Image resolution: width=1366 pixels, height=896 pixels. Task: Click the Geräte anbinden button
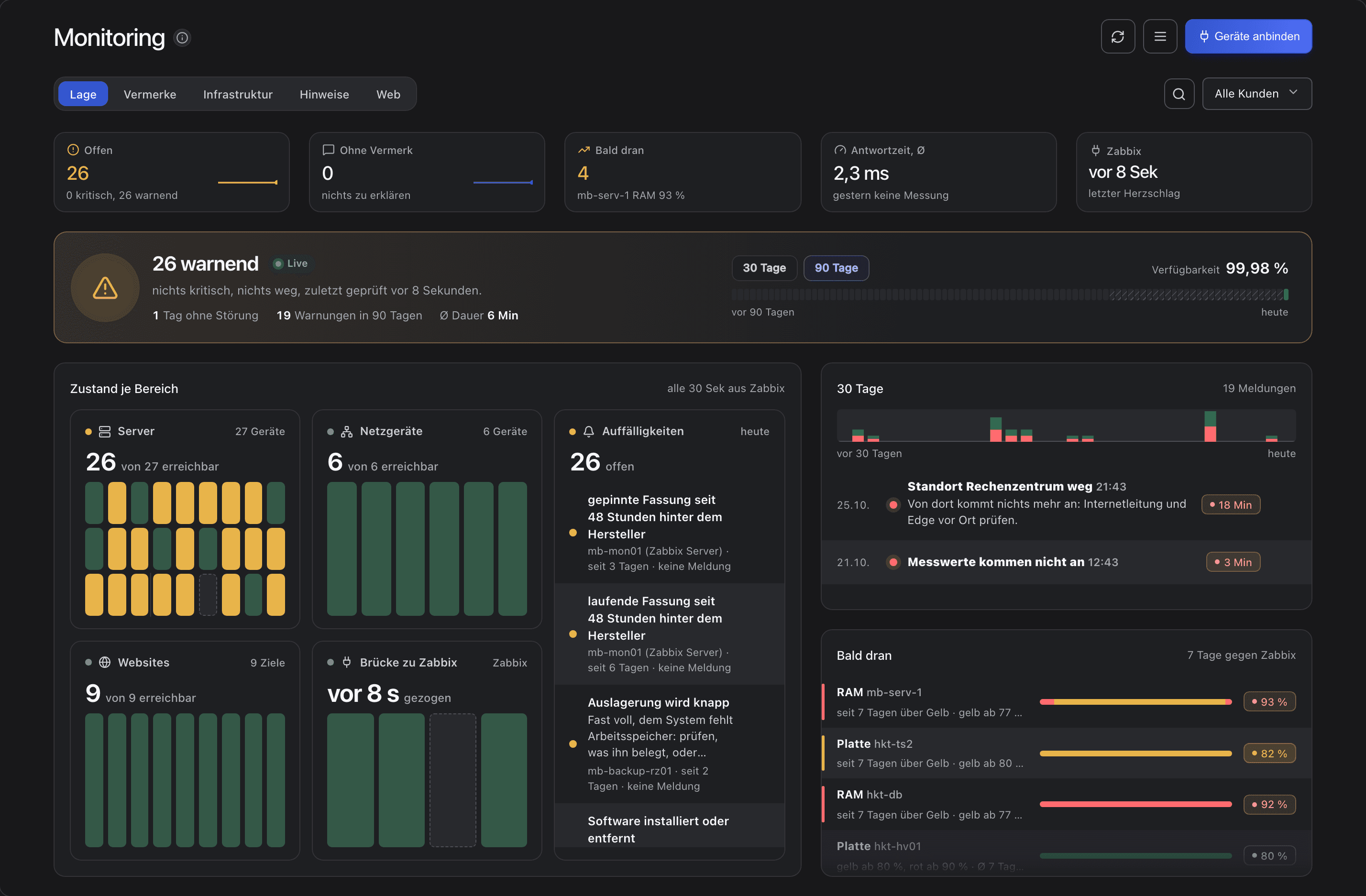tap(1248, 37)
